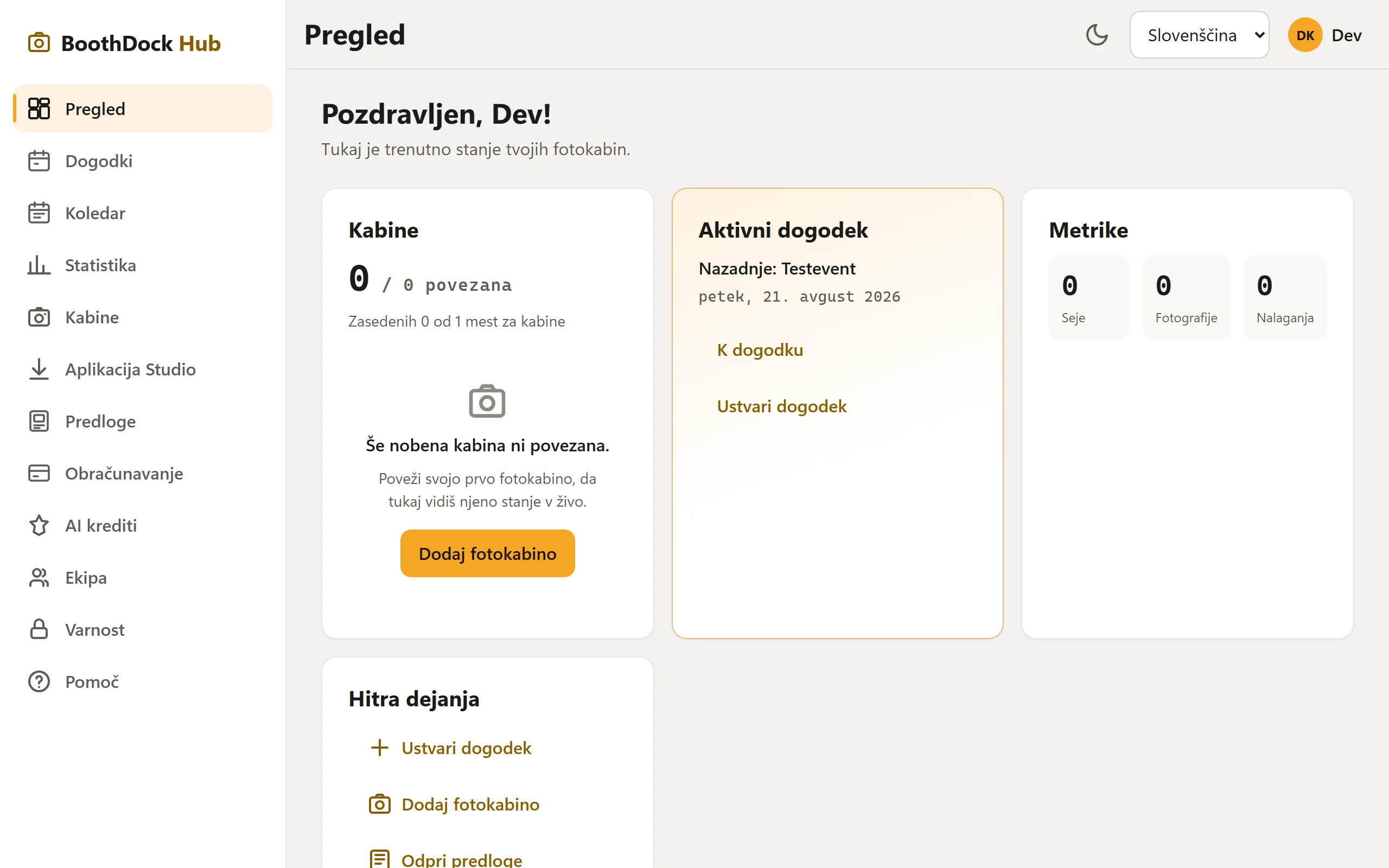Click the plus Ustvari dogodek quick action
Viewport: 1389px width, 868px height.
(450, 748)
